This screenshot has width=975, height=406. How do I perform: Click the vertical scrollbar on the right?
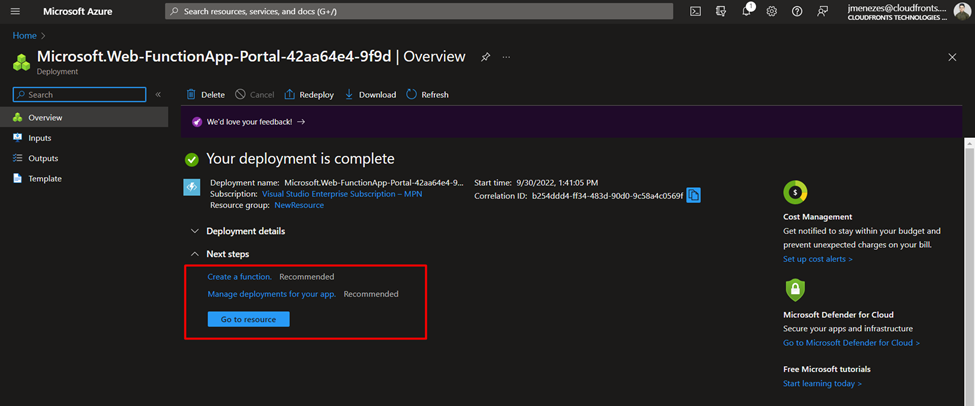[x=969, y=271]
